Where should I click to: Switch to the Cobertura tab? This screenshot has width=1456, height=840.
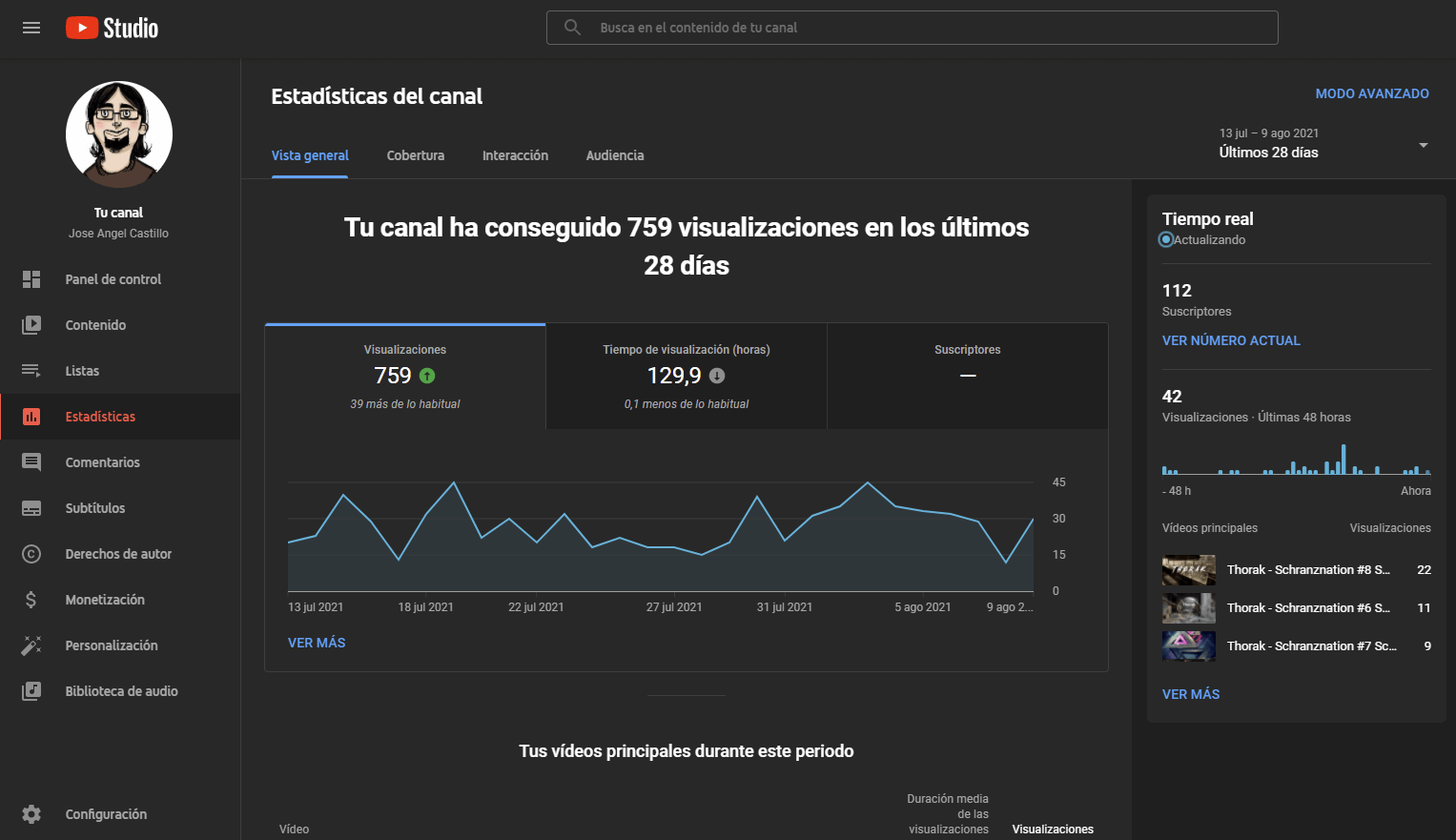pos(415,155)
